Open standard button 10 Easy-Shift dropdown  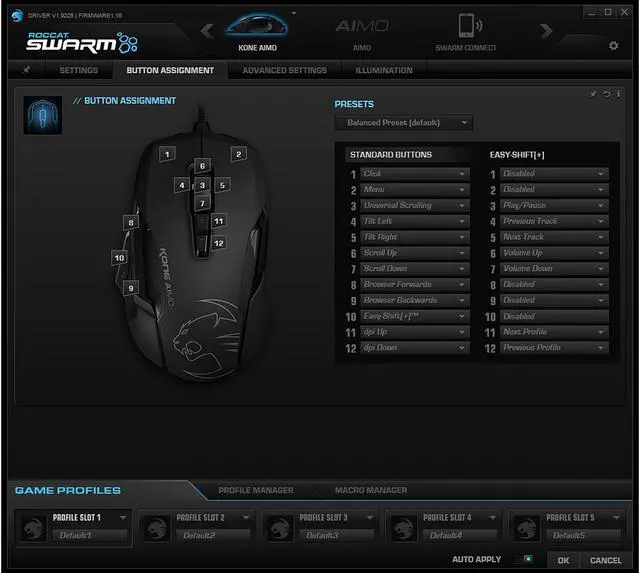pos(415,316)
